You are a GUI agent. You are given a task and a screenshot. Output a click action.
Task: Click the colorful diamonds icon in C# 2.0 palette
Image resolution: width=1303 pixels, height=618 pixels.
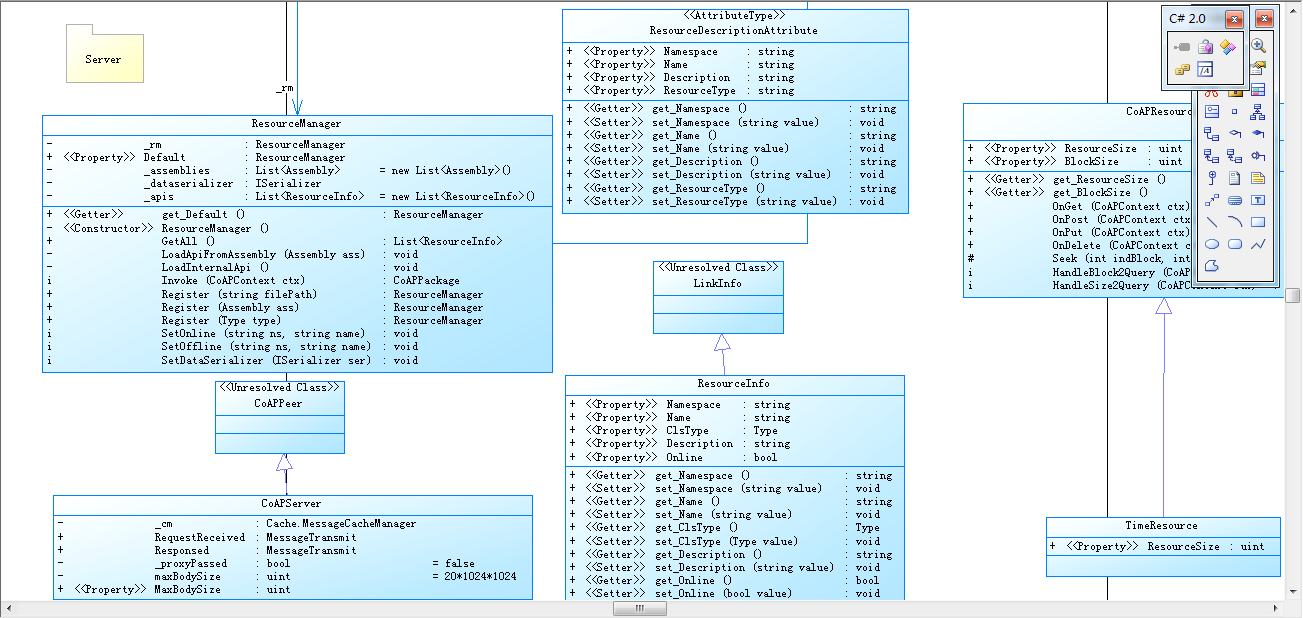click(x=1229, y=47)
